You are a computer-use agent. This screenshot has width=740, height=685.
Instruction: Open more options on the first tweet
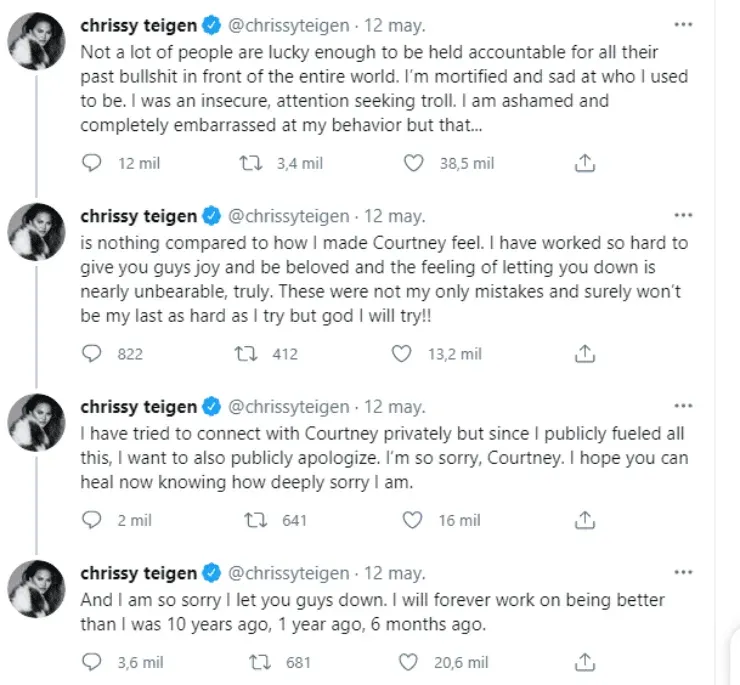point(683,24)
